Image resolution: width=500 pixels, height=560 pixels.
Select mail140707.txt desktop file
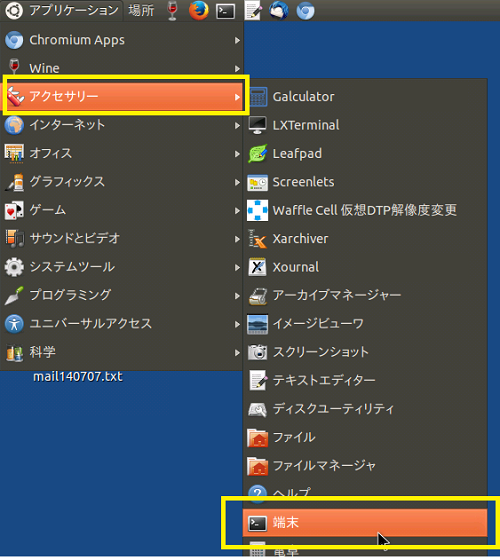coord(78,376)
